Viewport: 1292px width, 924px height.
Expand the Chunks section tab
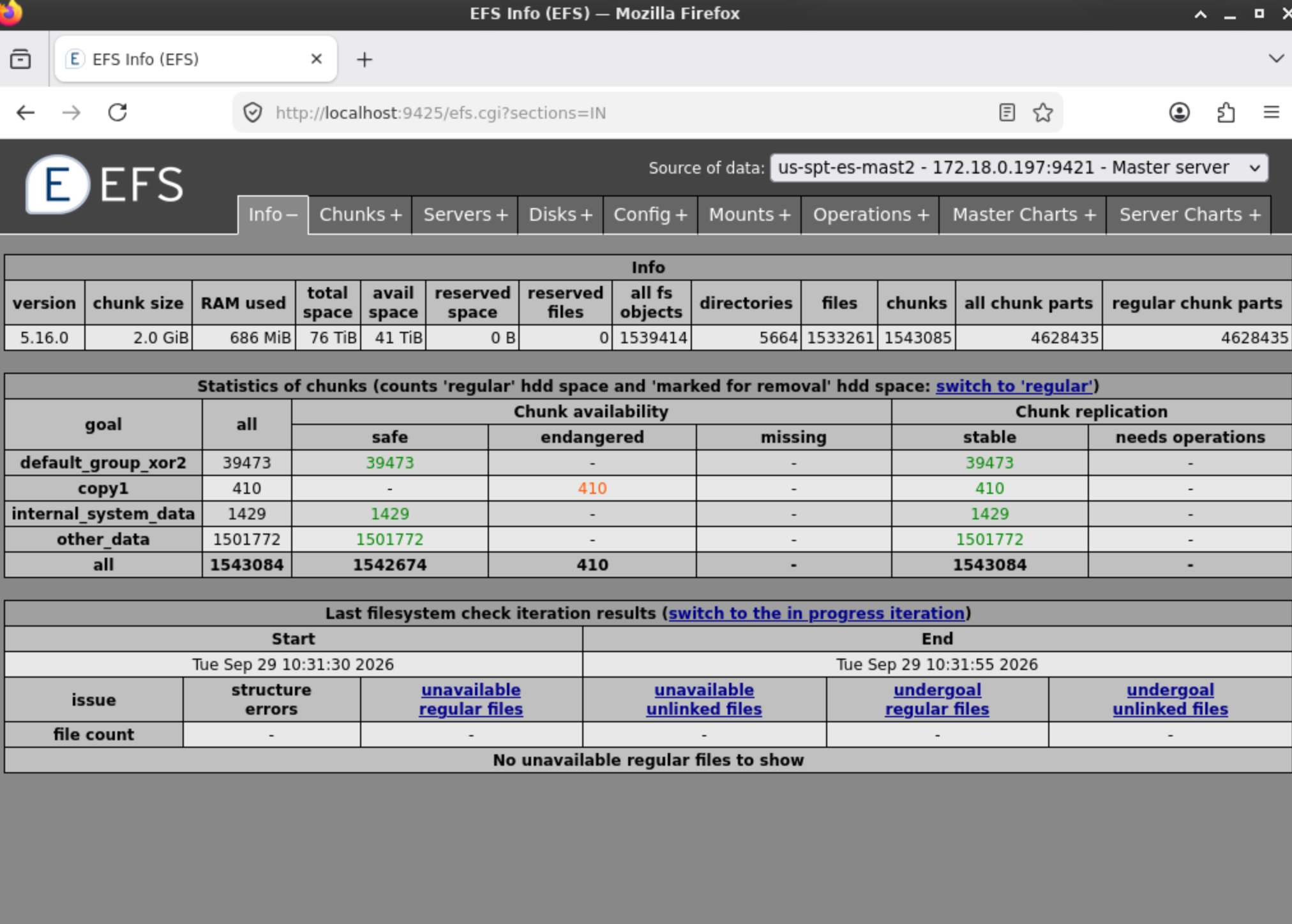tap(360, 215)
